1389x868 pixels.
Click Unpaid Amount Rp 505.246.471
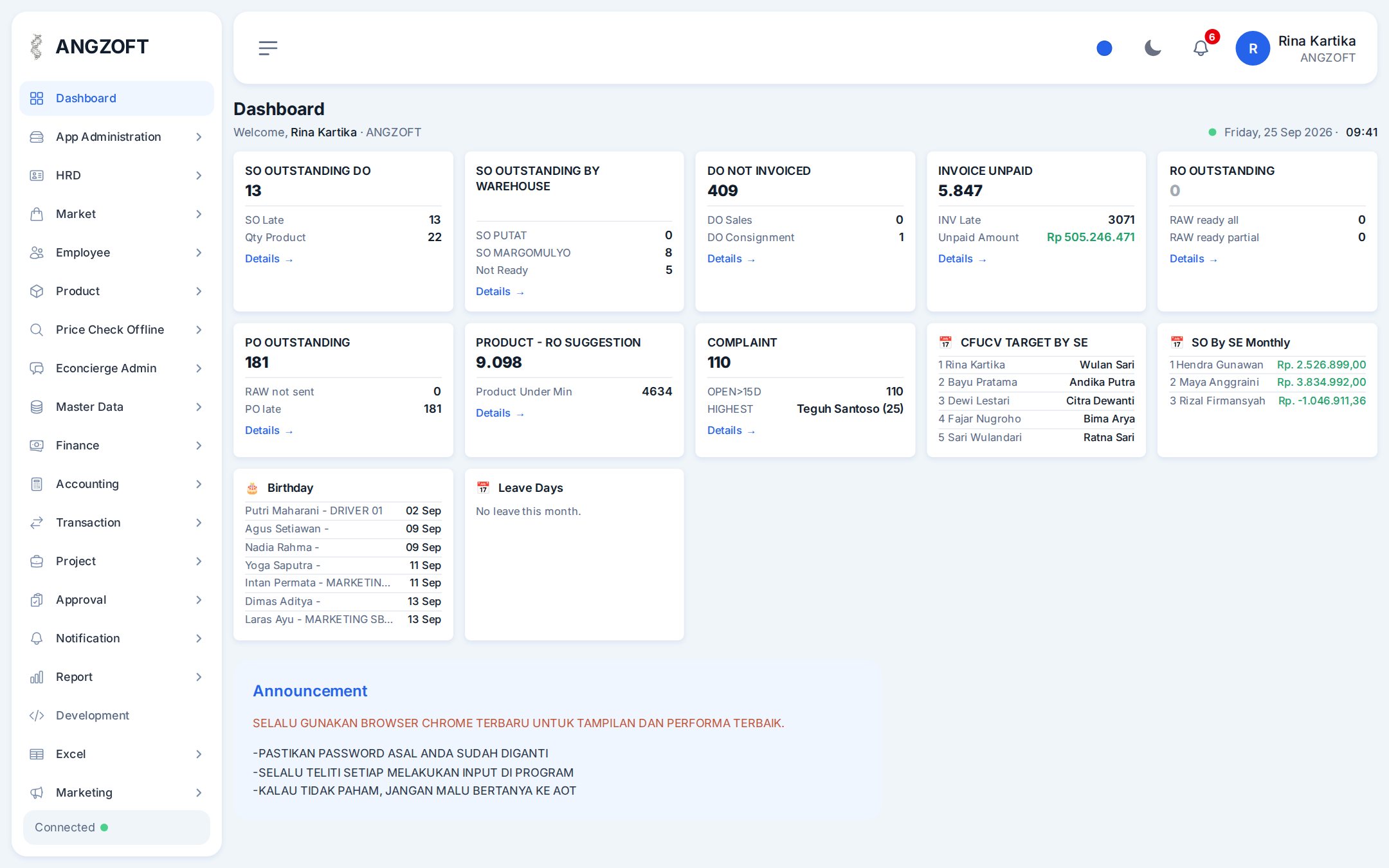tap(1091, 237)
